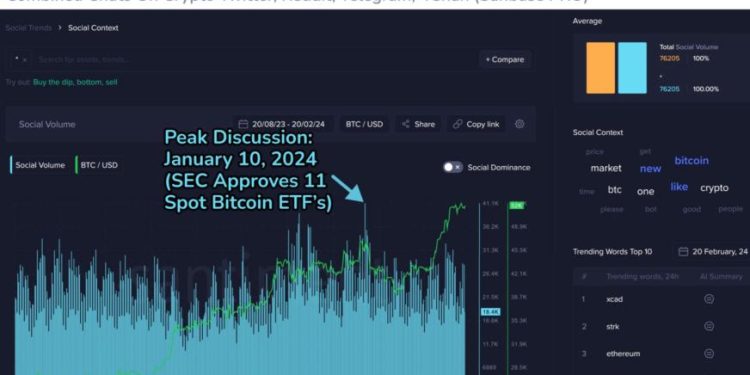Remove the asterisk search tag

(x=25, y=60)
